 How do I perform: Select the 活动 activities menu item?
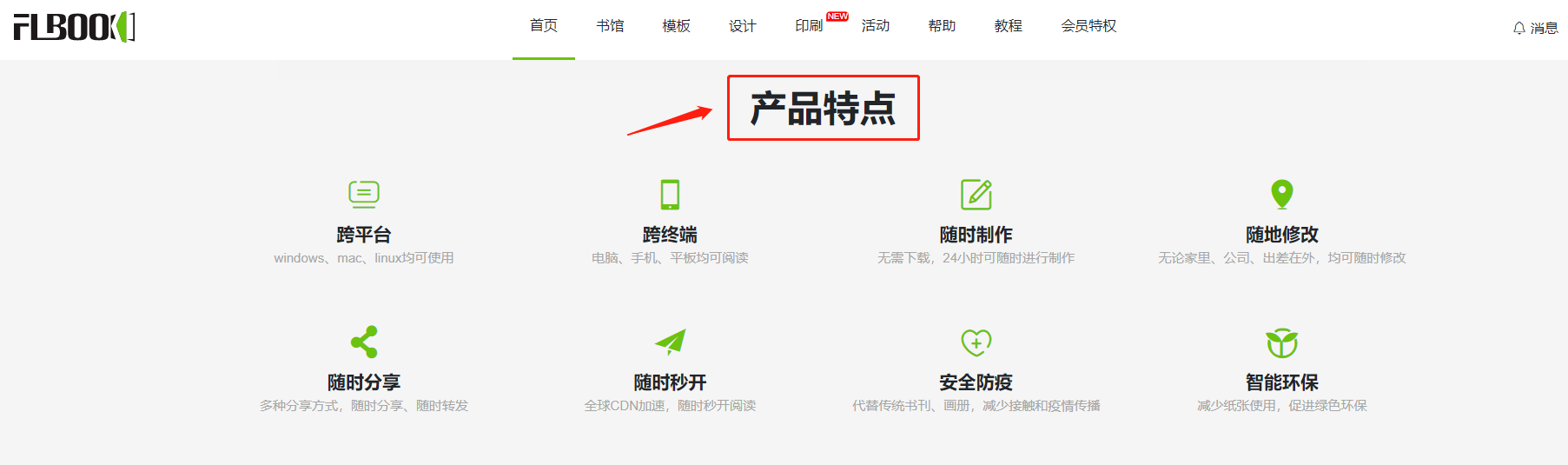(876, 26)
